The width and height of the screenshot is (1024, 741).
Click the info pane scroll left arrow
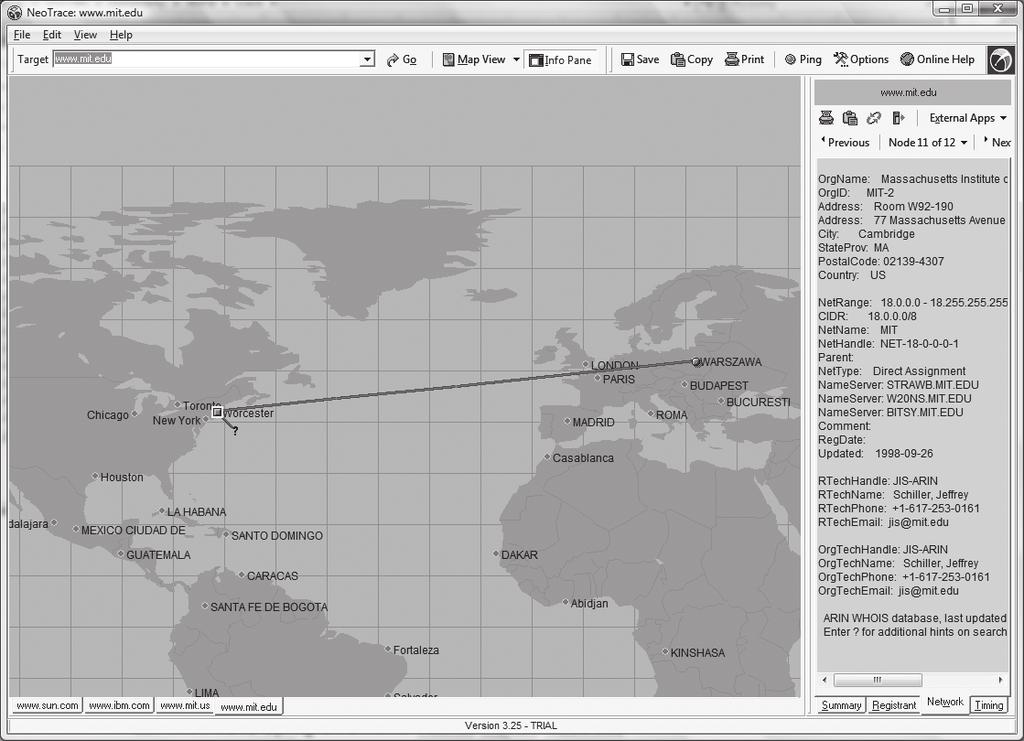point(825,680)
